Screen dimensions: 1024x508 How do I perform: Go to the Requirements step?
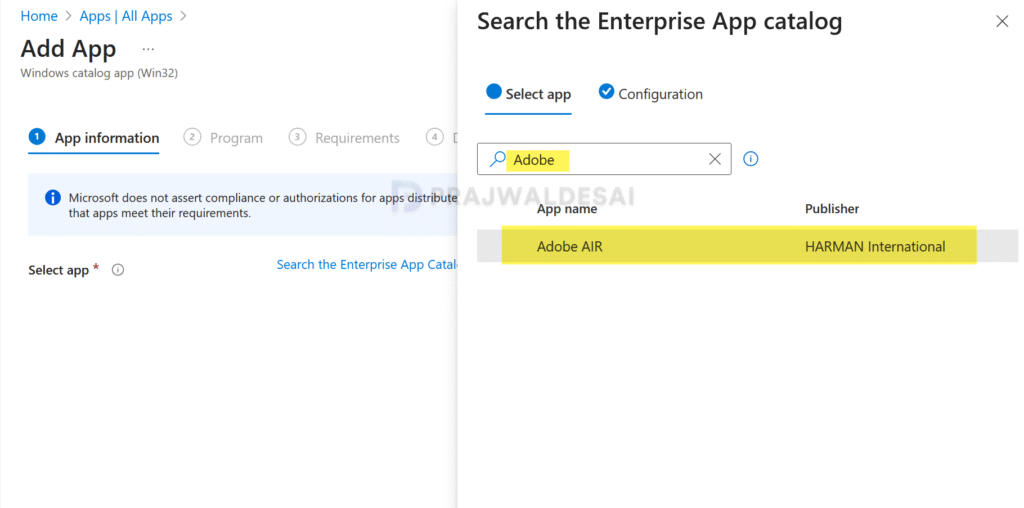point(344,138)
